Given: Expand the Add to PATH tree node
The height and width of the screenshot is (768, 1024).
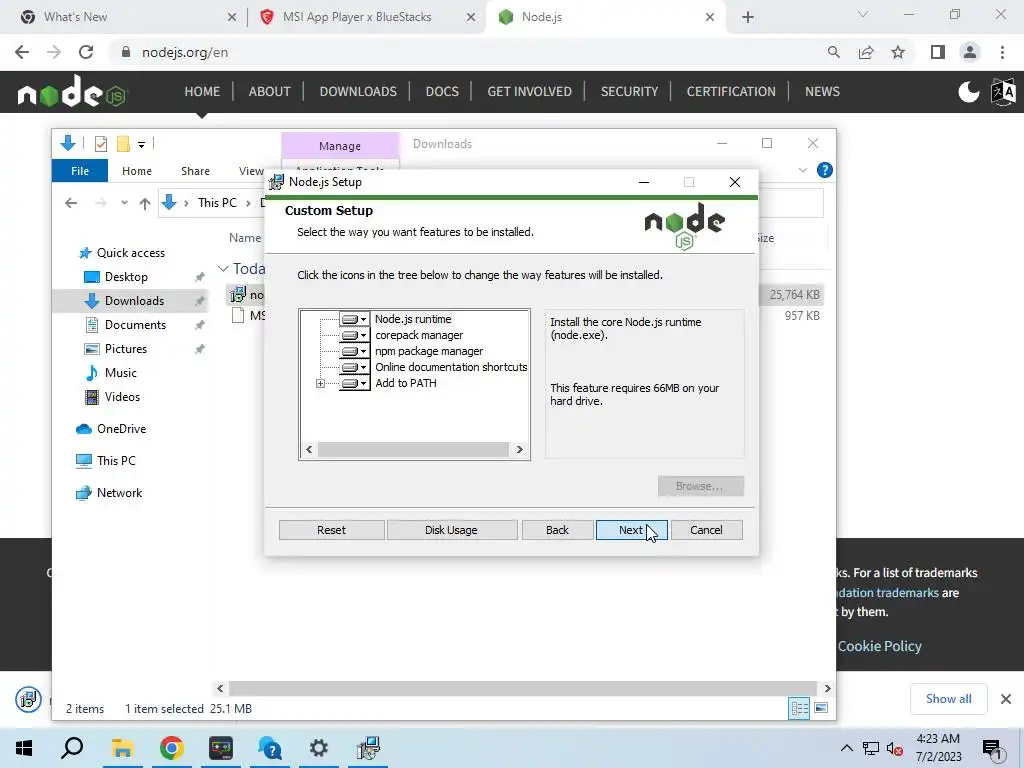Looking at the screenshot, I should (x=320, y=383).
